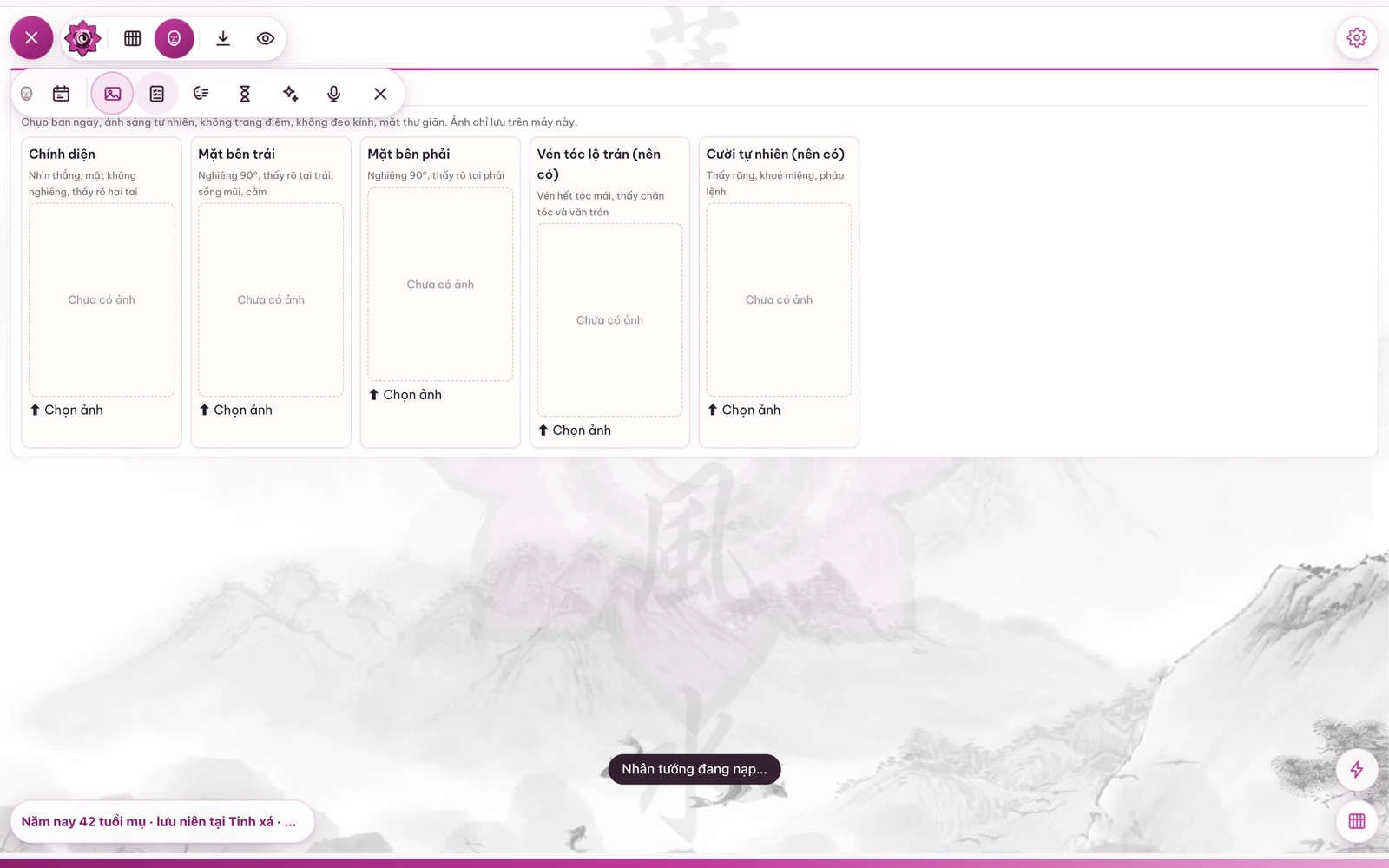This screenshot has width=1389, height=868.
Task: Open the checklist form tool
Action: 157,94
